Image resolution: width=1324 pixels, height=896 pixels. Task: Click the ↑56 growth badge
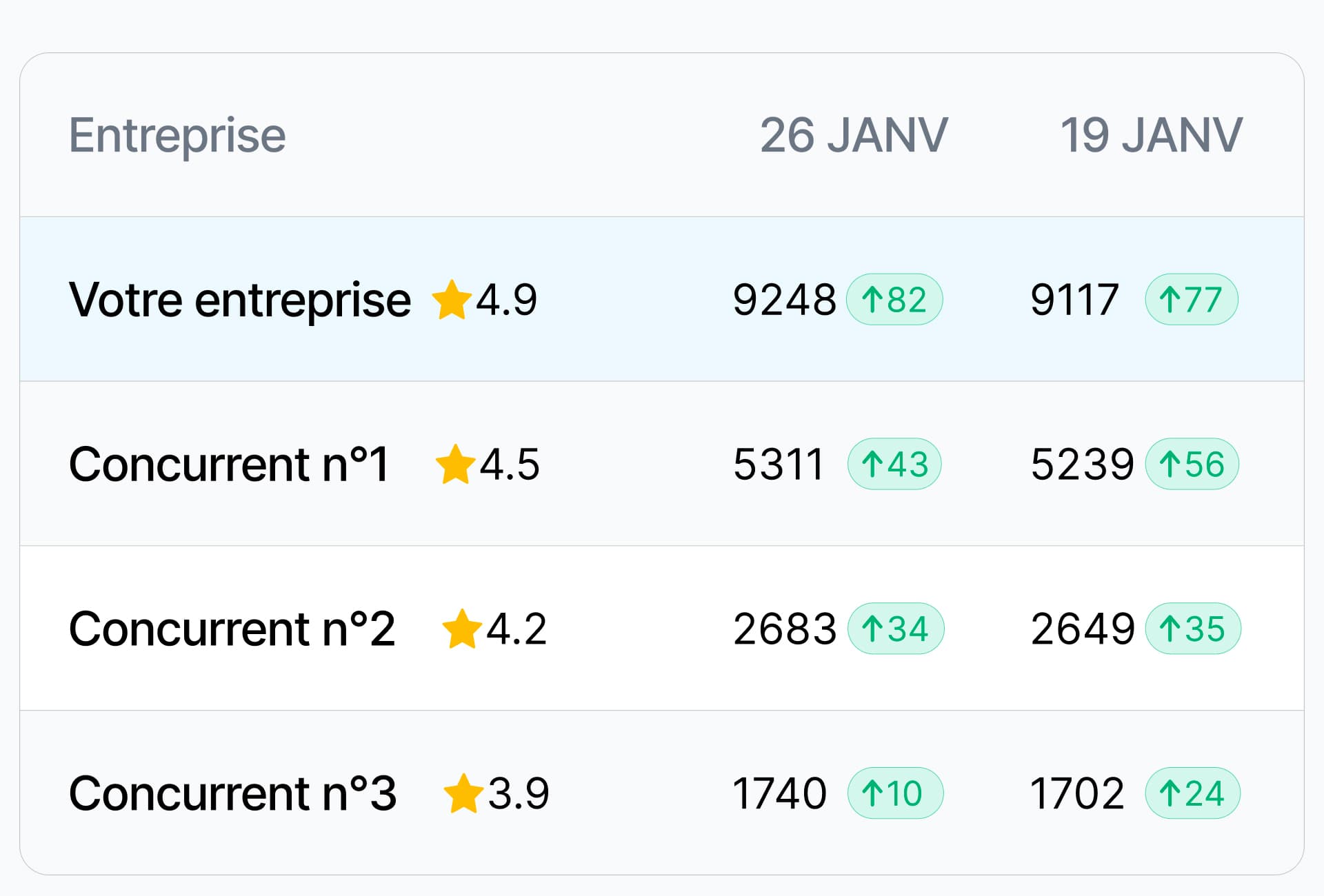pos(1192,464)
